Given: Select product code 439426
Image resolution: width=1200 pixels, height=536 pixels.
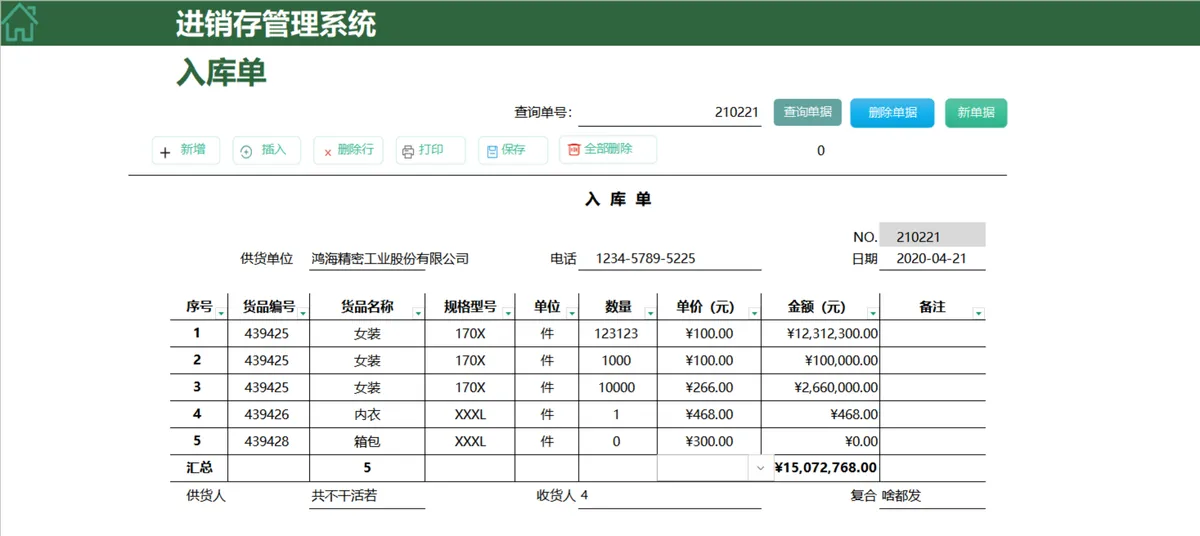Looking at the screenshot, I should click(266, 415).
